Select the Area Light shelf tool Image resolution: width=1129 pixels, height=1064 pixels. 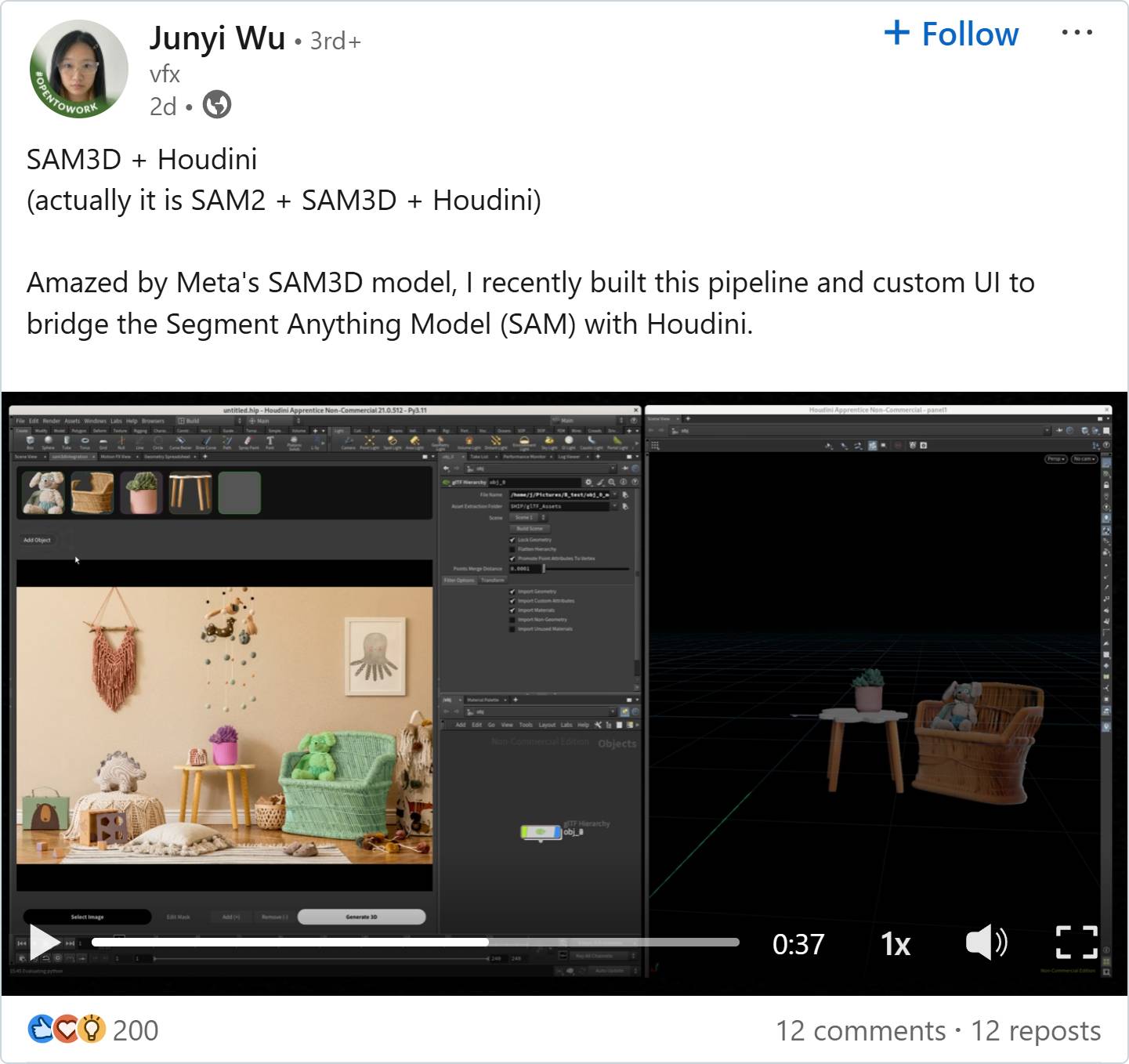(414, 443)
